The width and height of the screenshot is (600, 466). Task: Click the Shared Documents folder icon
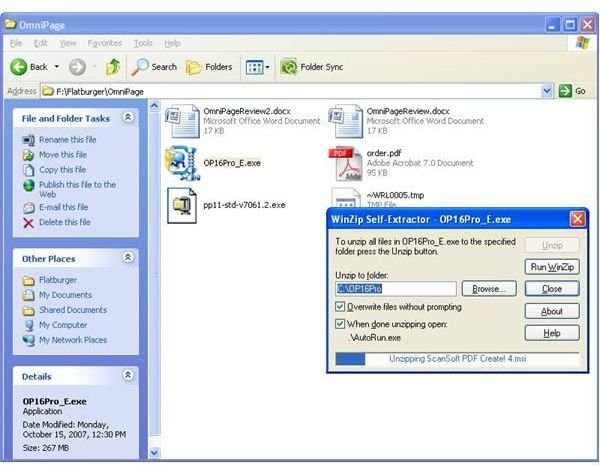28,310
